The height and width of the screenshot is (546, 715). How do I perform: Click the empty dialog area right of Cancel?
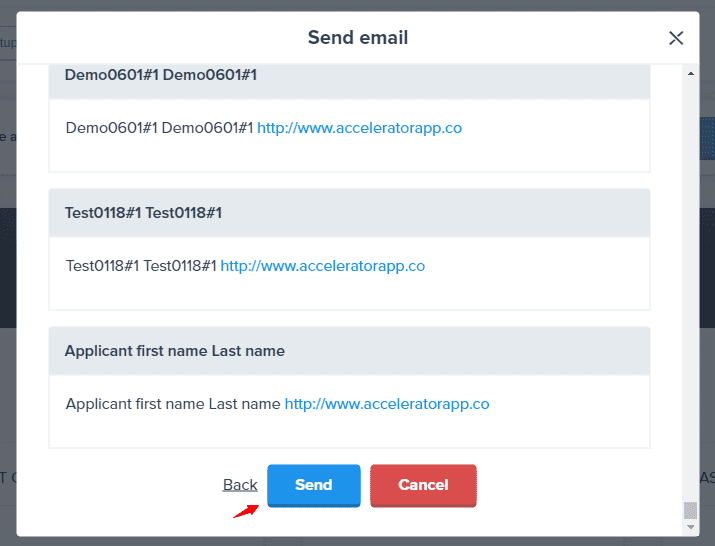[x=580, y=485]
